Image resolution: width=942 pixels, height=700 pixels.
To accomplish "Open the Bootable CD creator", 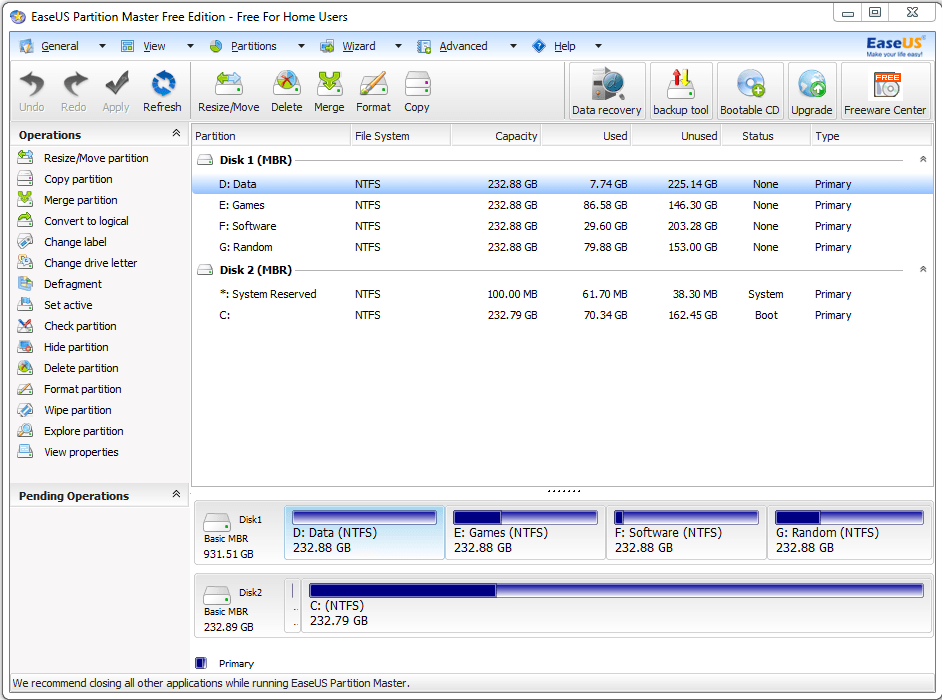I will (750, 90).
